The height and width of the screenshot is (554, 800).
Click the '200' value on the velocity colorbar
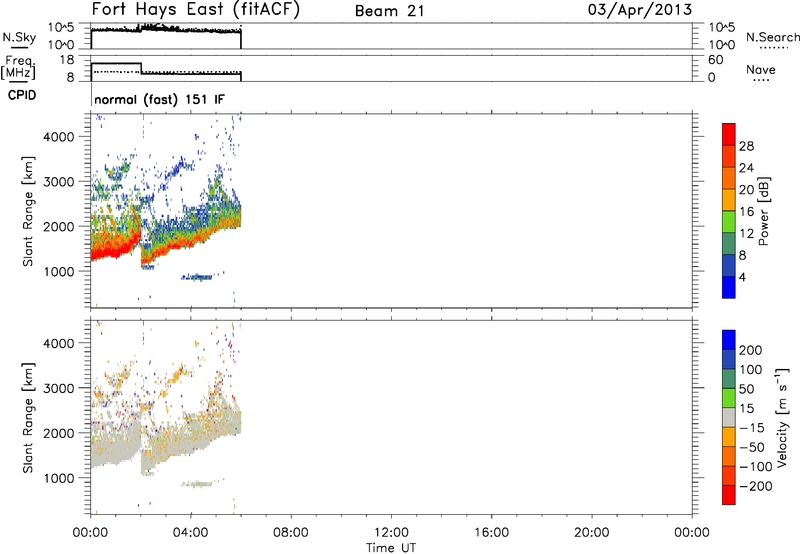[x=751, y=350]
